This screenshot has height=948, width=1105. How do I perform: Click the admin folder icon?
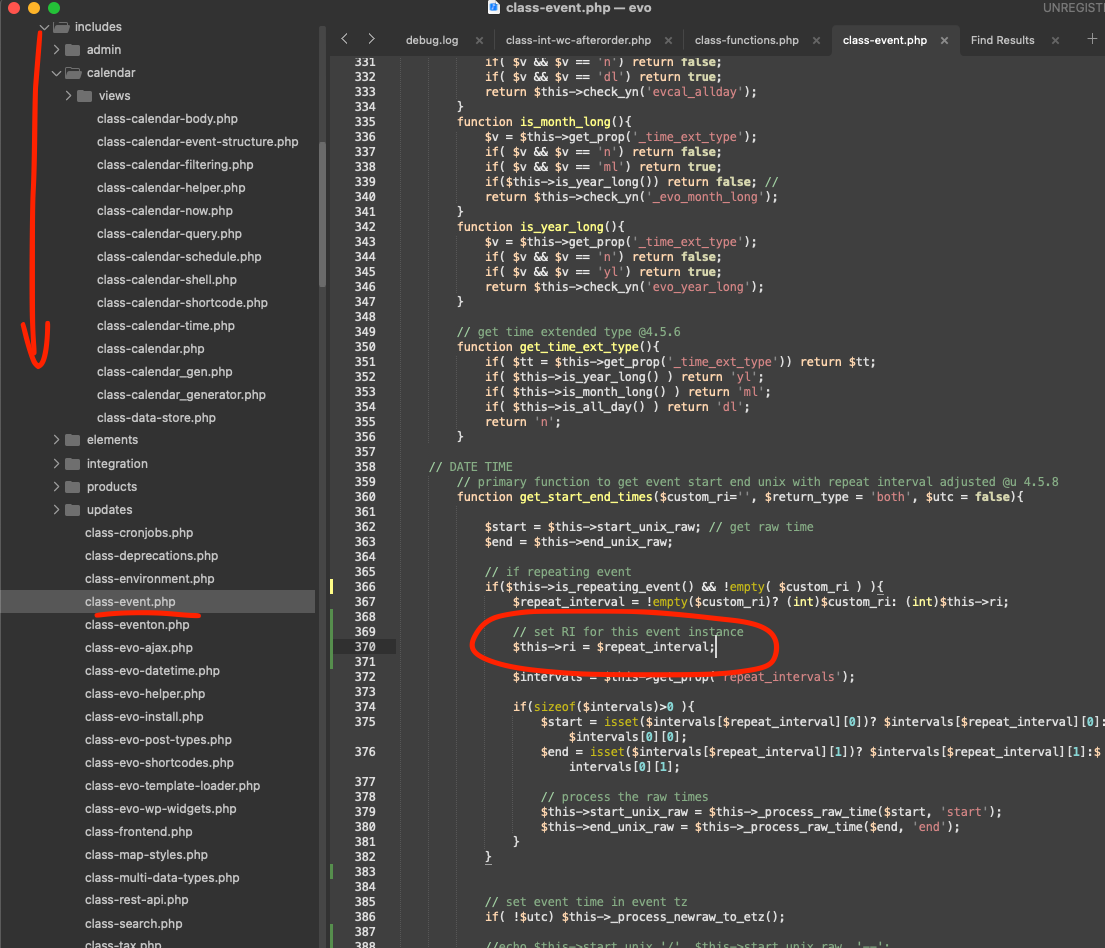click(x=73, y=50)
